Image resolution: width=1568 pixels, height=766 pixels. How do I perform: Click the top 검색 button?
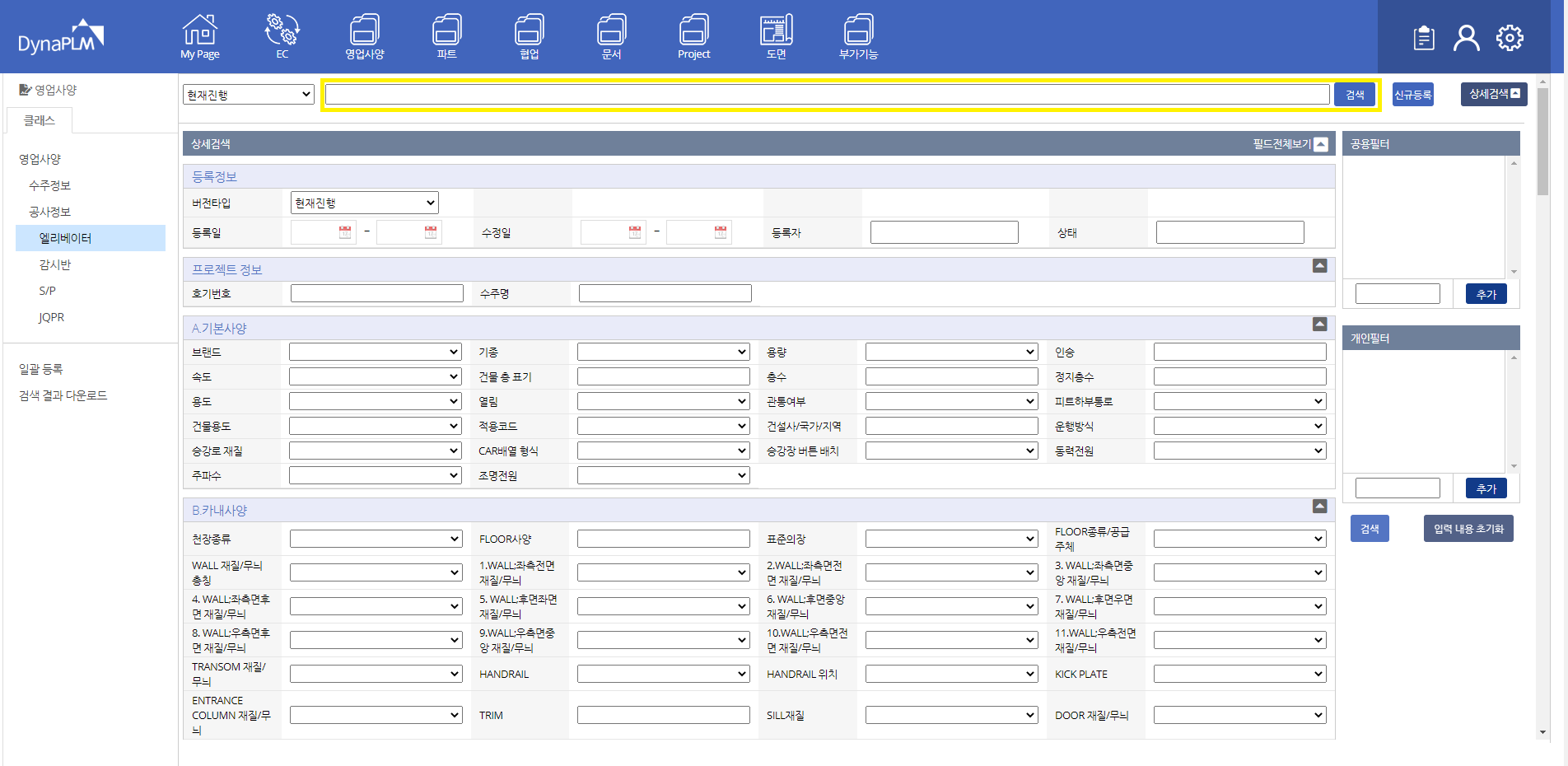coord(1355,95)
